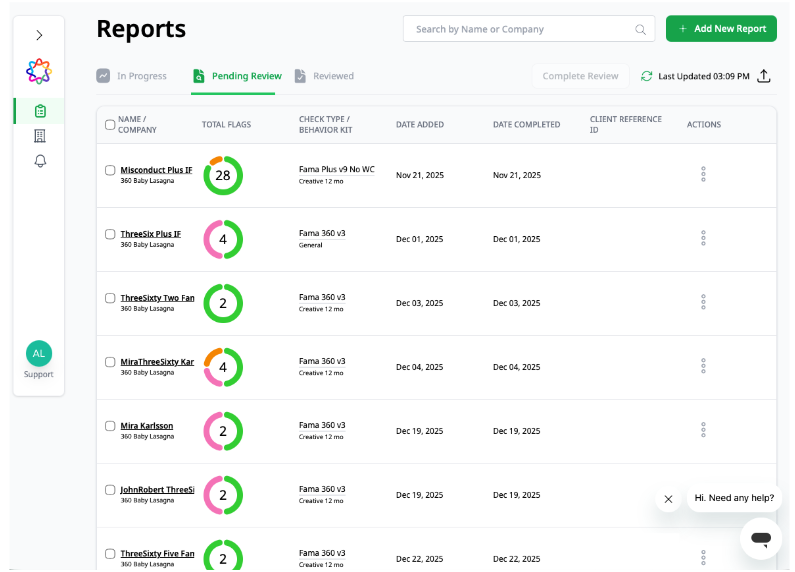Viewport: 795px width, 572px height.
Task: Check the ThreeSixty Two Fan row checkbox
Action: tap(110, 298)
